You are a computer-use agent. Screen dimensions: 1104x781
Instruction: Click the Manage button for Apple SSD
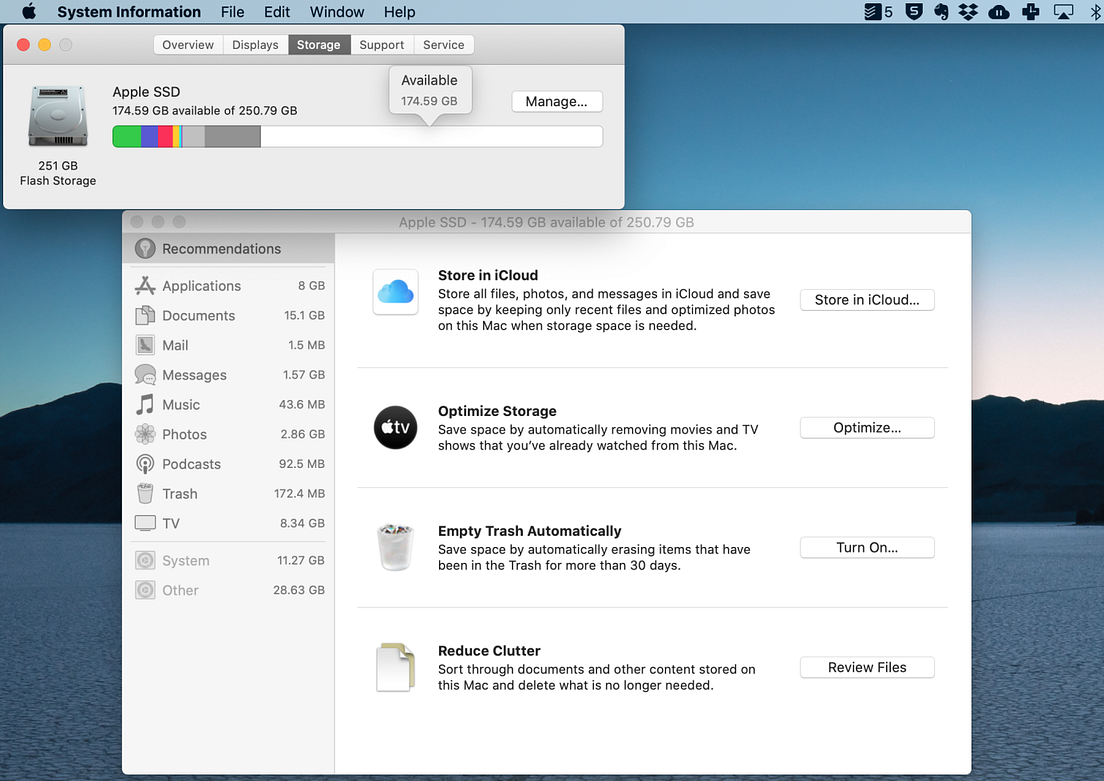pos(557,101)
